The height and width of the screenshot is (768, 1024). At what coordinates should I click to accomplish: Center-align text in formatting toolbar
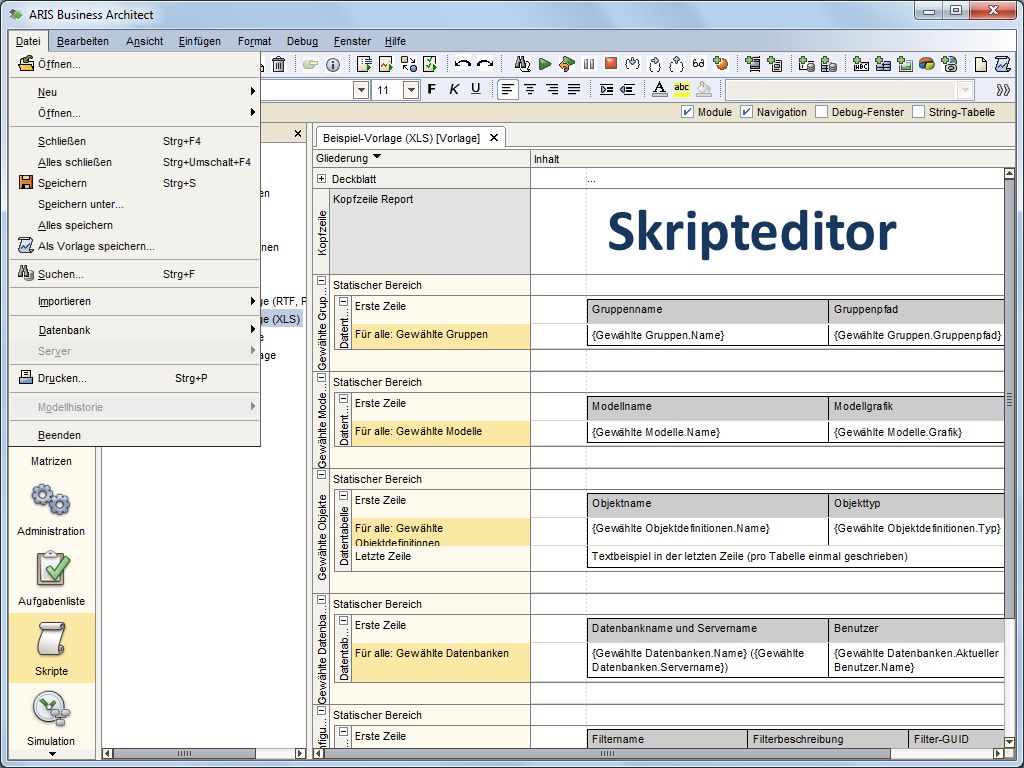pos(530,89)
